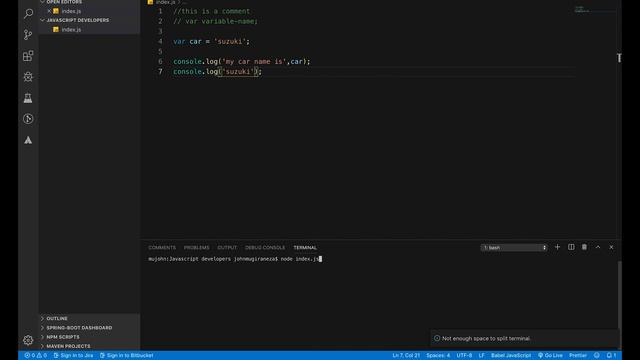Expand the Maven Projects section
The width and height of the screenshot is (640, 360).
tap(68, 346)
